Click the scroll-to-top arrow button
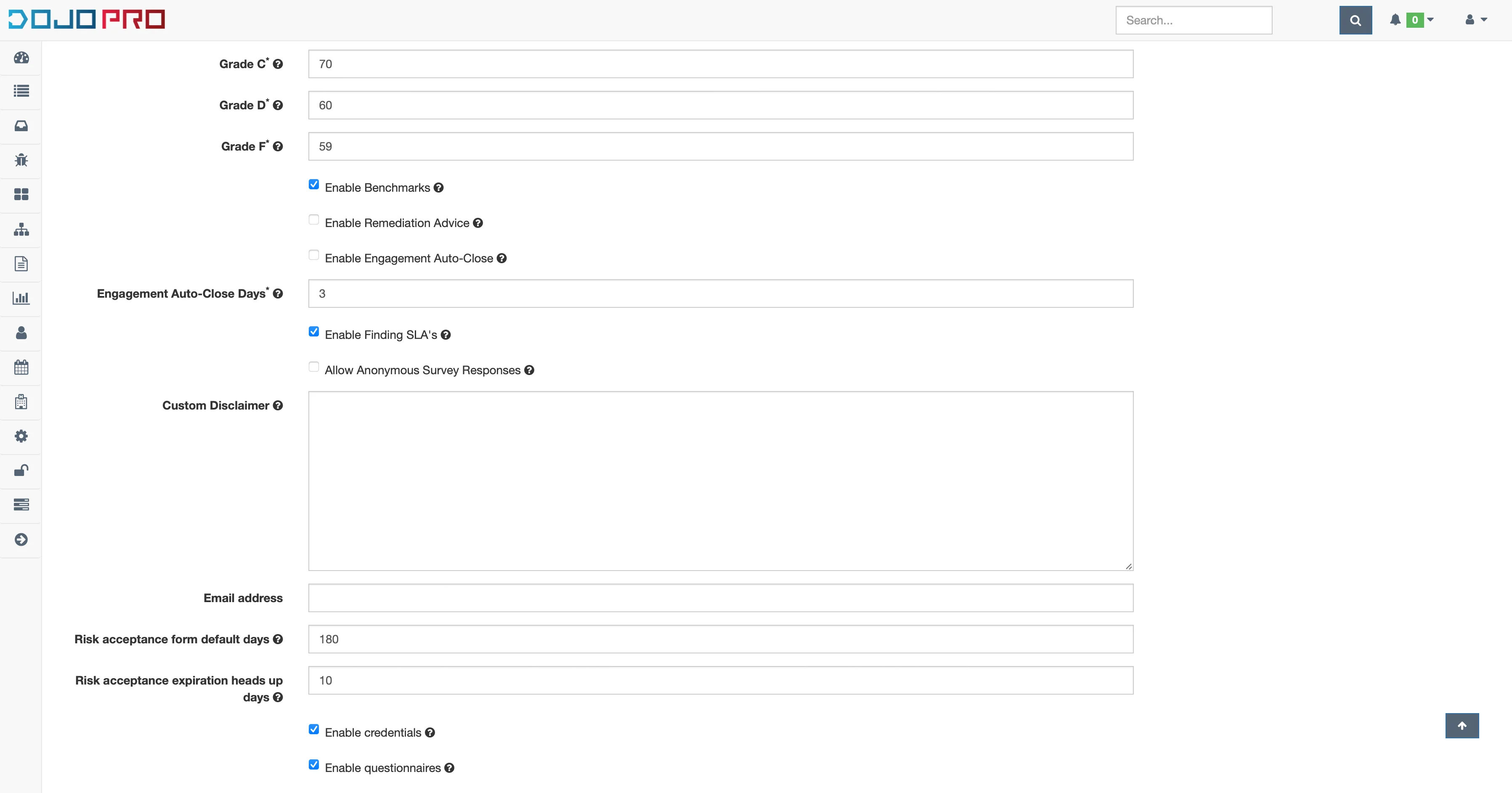 tap(1462, 726)
